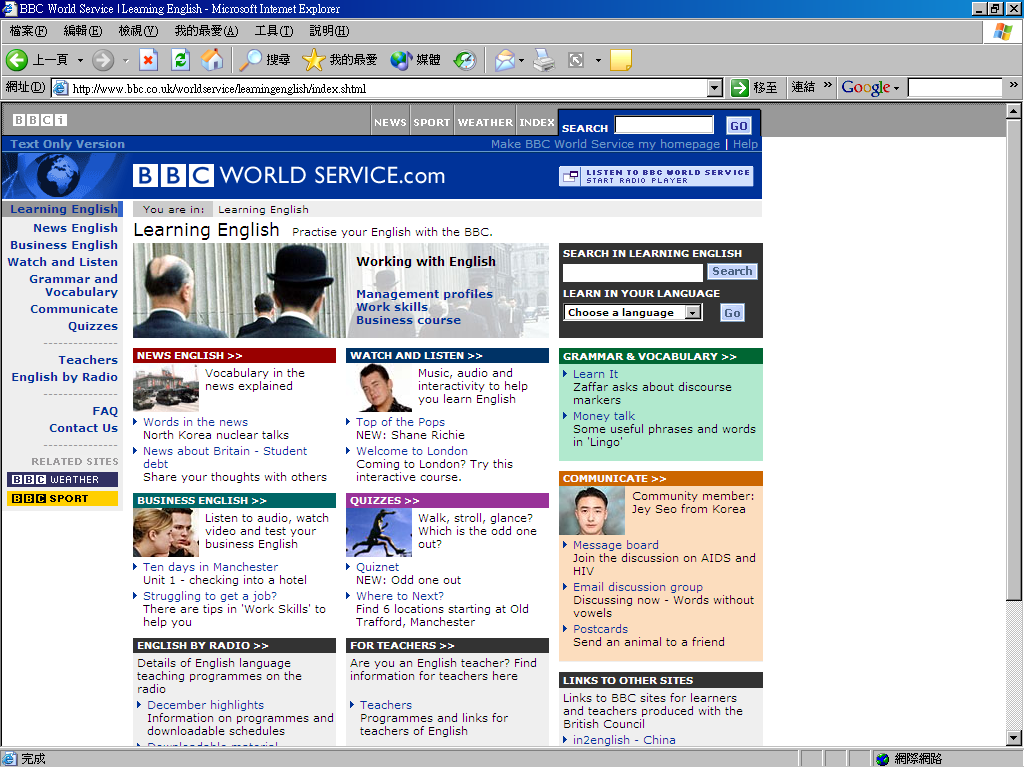Switch to the WEATHER tab in BBC header
Screen dimensions: 1024x768
[485, 122]
